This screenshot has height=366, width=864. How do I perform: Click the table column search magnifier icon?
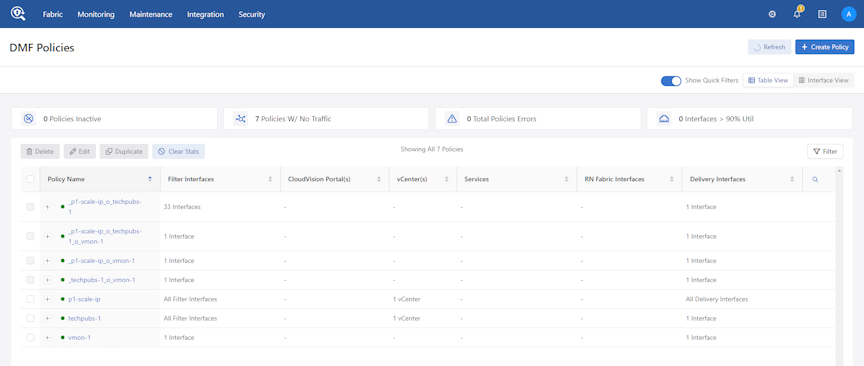(815, 179)
